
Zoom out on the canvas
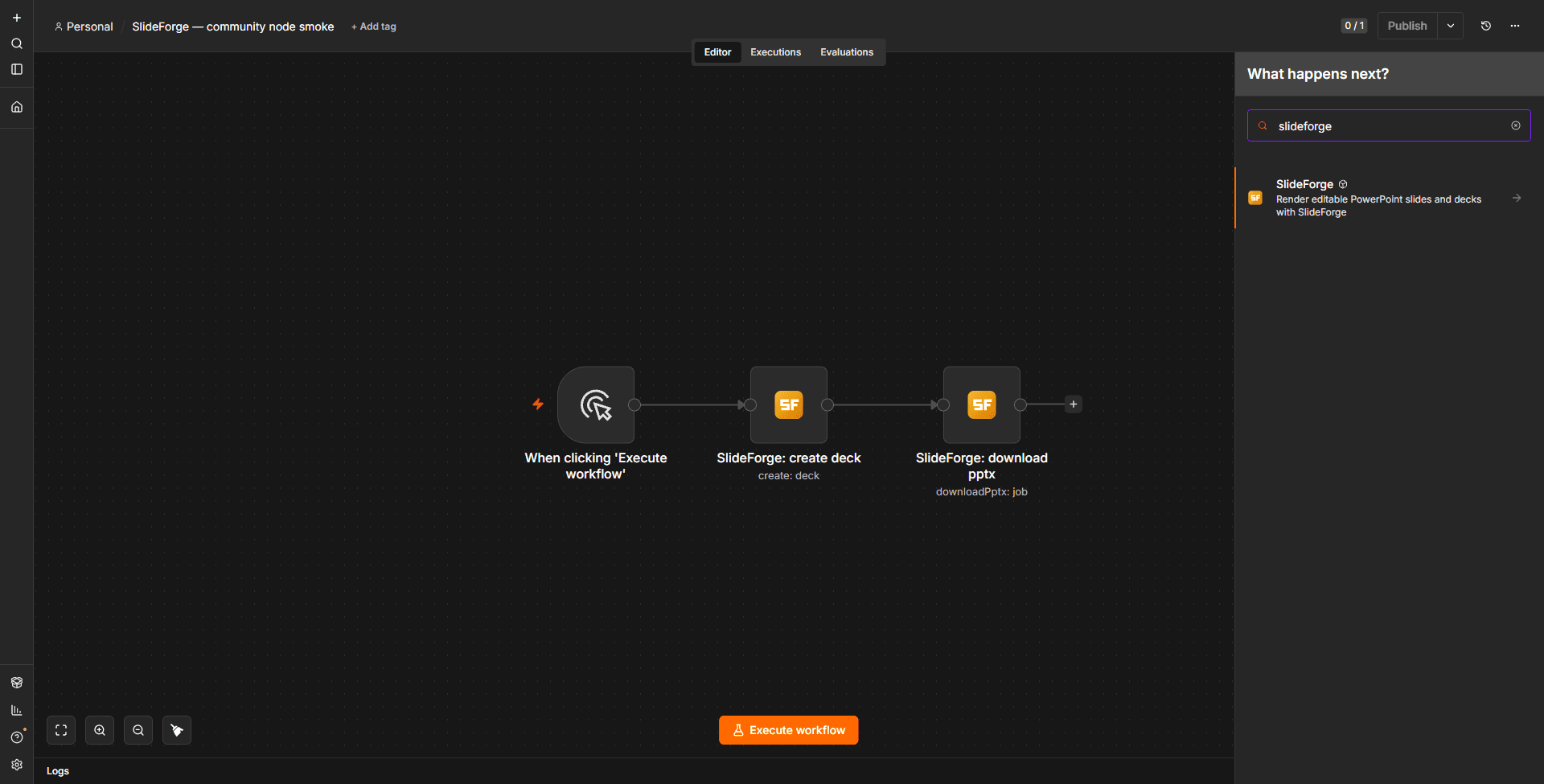point(138,730)
